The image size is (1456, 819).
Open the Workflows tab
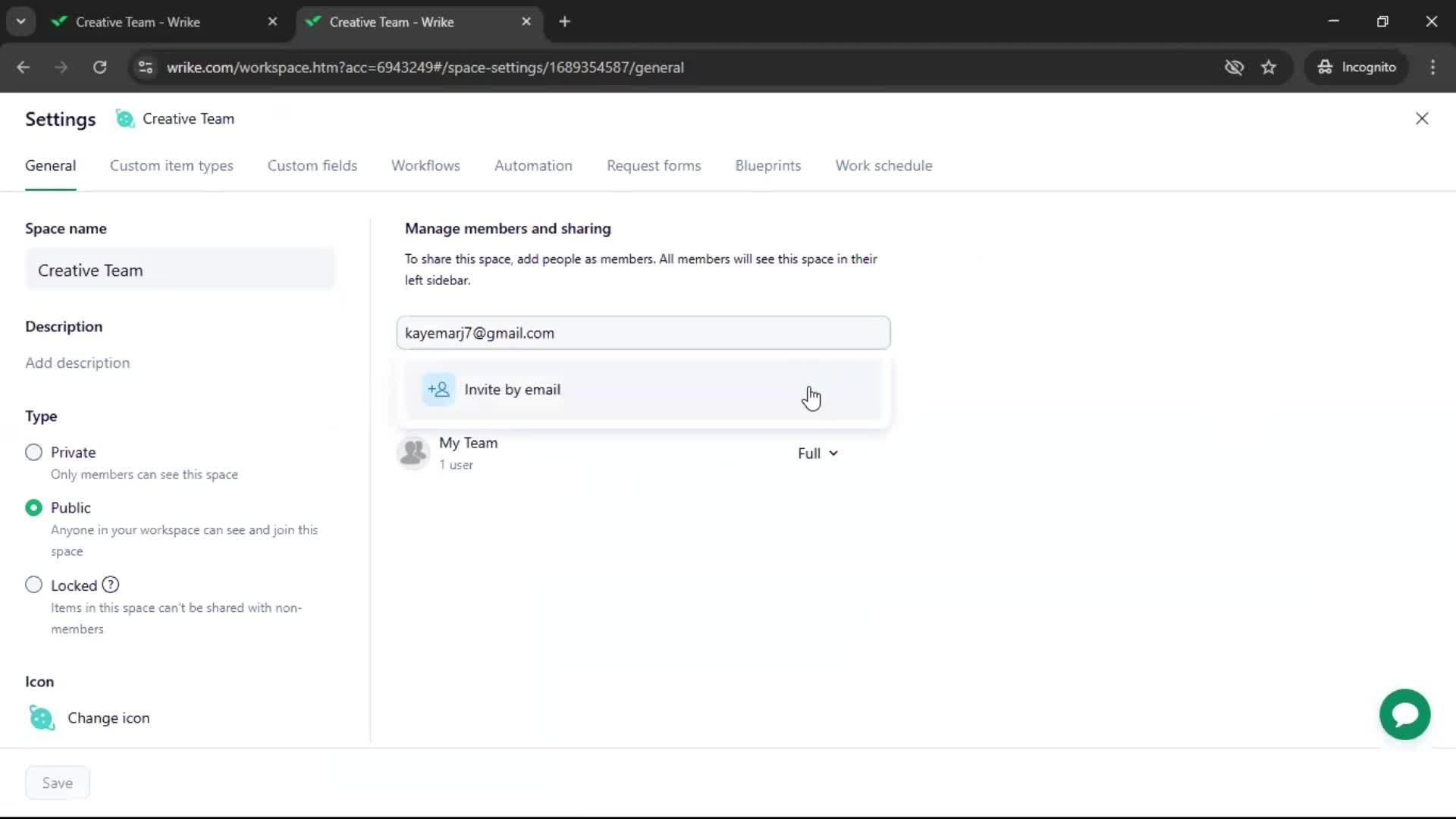click(425, 166)
